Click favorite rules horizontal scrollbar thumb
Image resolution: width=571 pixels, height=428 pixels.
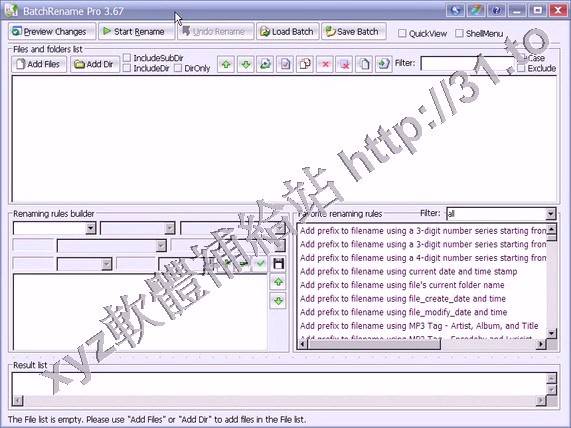coord(374,344)
